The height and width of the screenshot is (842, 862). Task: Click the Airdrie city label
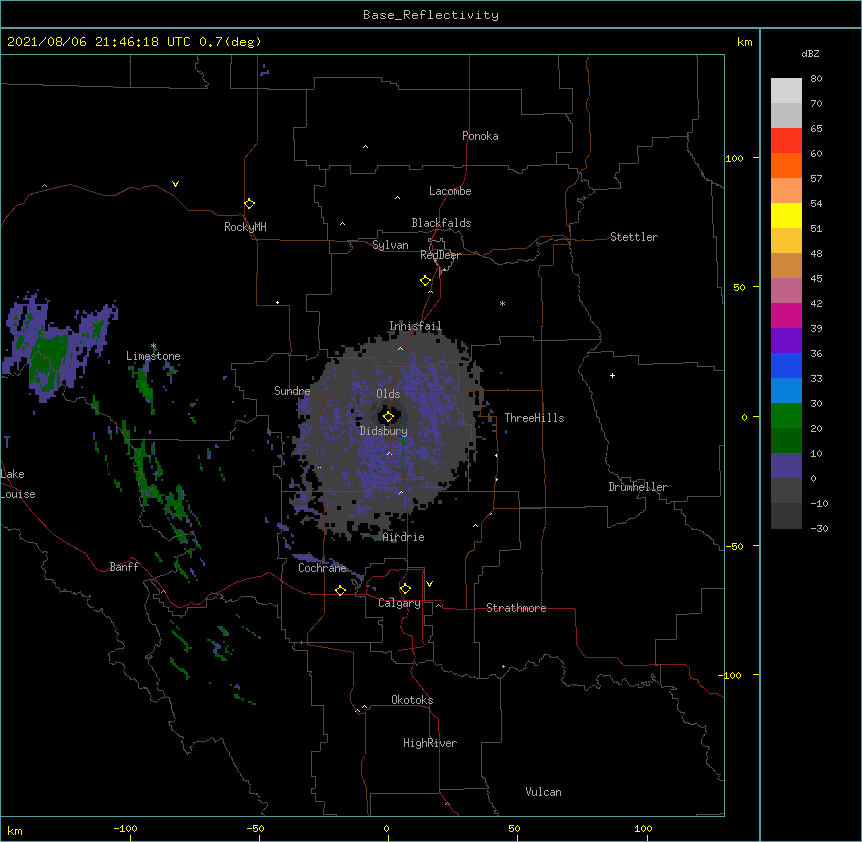click(403, 537)
